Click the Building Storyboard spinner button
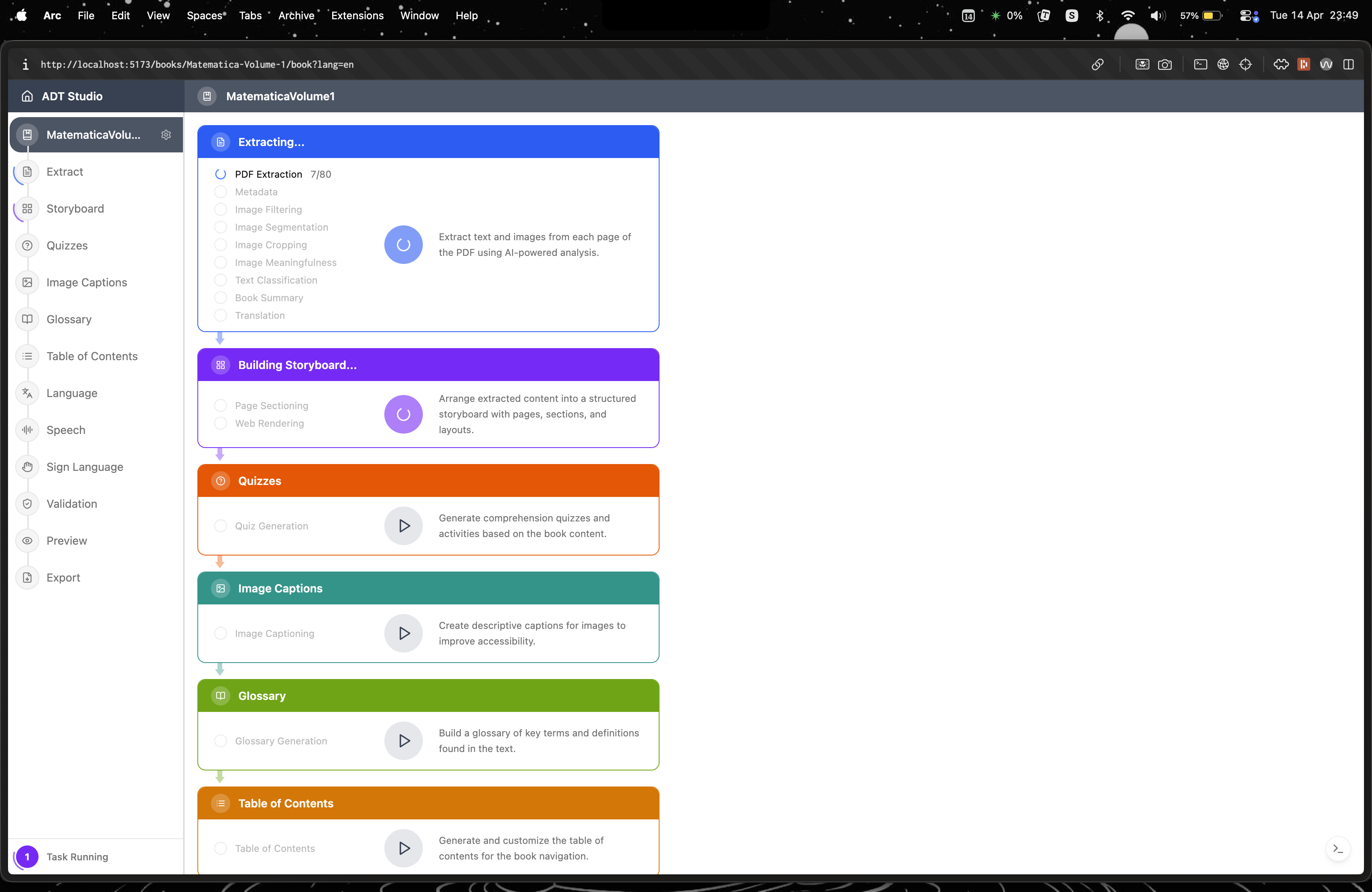 coord(404,414)
